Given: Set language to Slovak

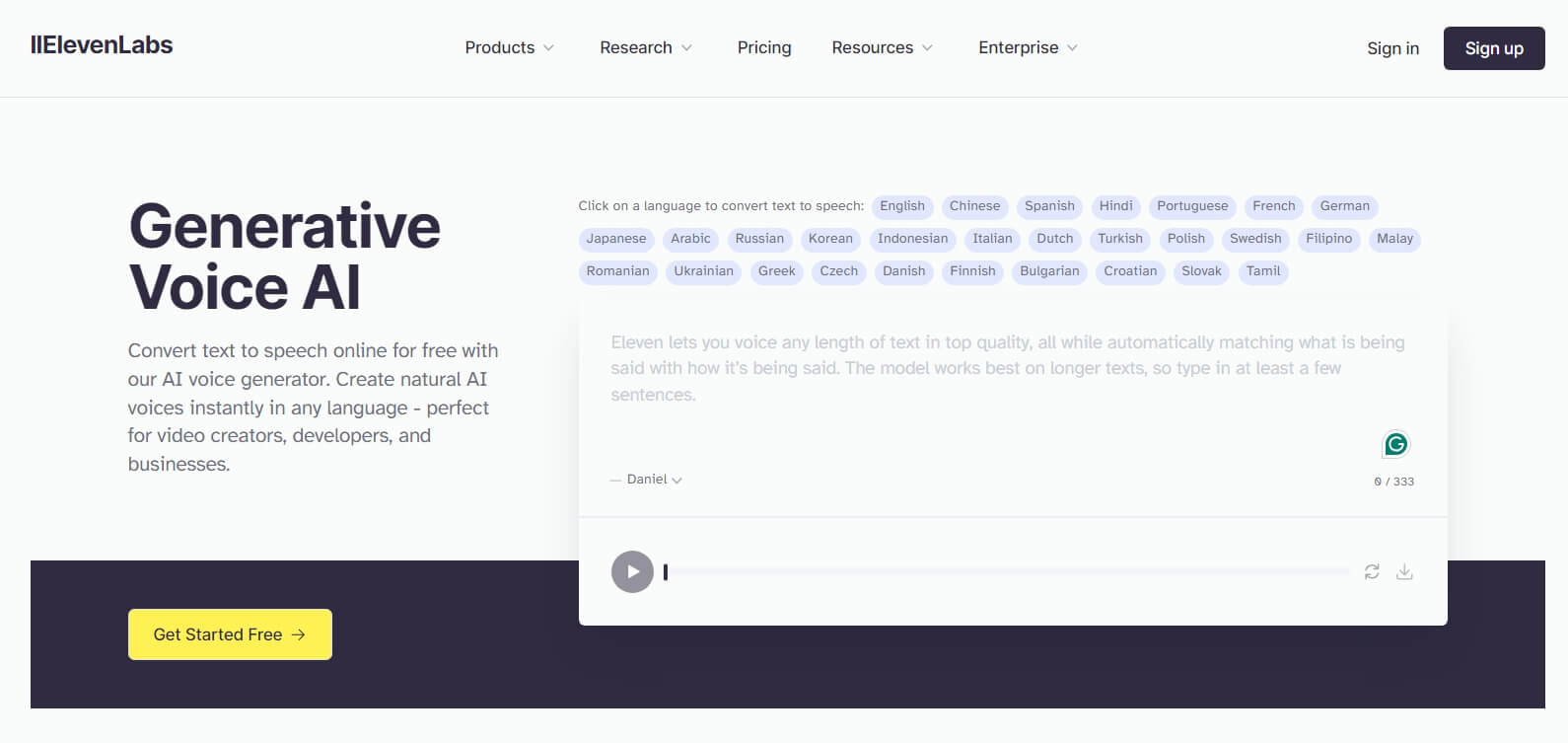Looking at the screenshot, I should click(1201, 271).
